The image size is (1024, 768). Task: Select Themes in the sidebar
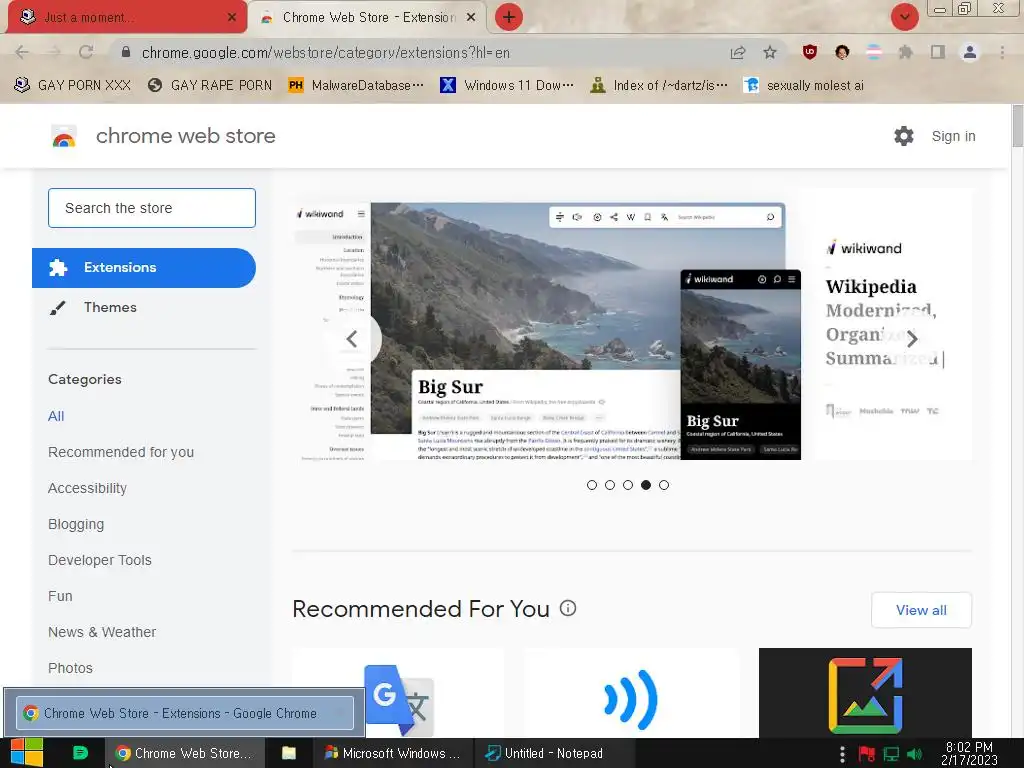[x=110, y=307]
